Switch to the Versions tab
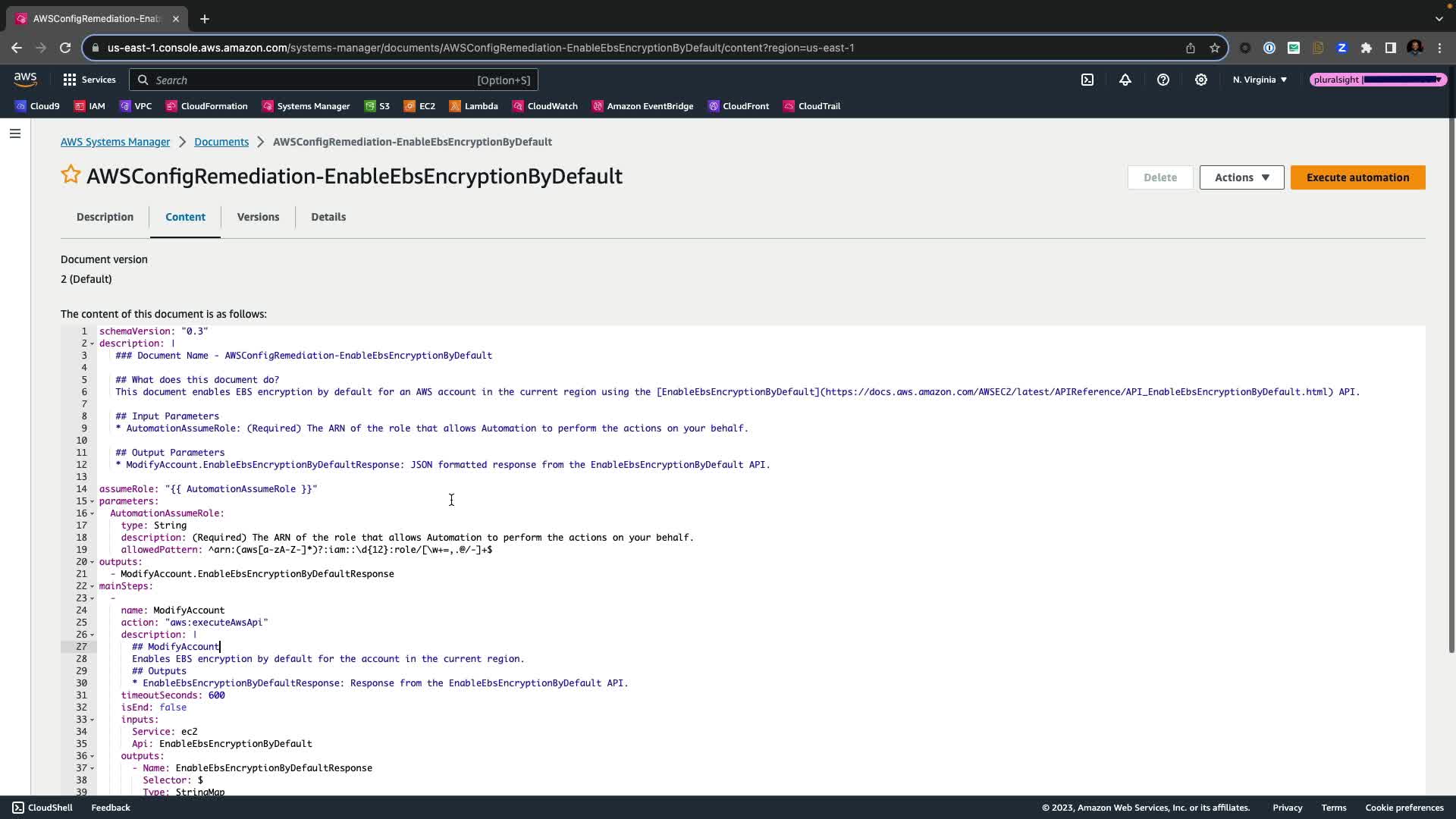The width and height of the screenshot is (1456, 819). pyautogui.click(x=258, y=217)
